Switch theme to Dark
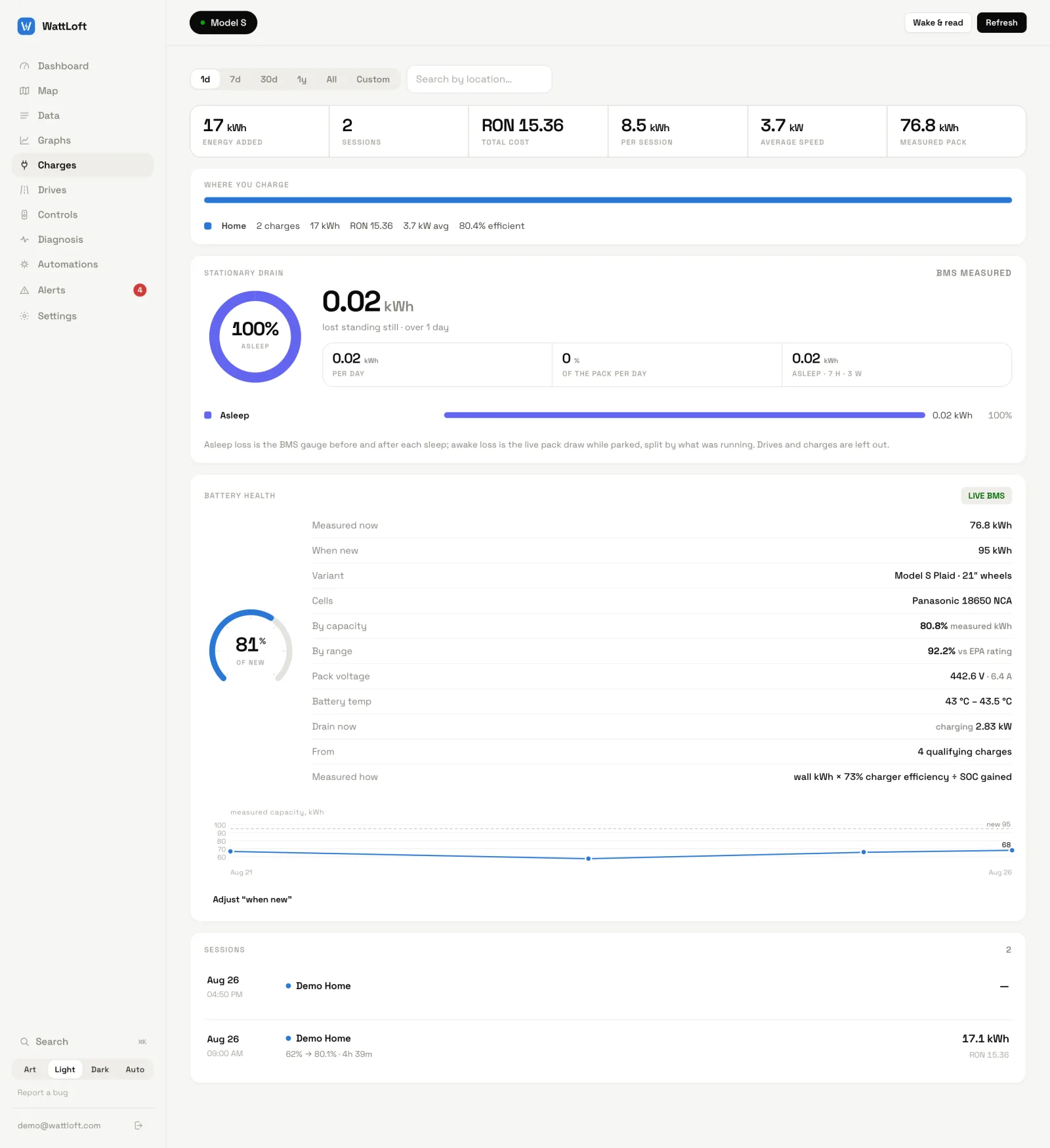 click(100, 1069)
